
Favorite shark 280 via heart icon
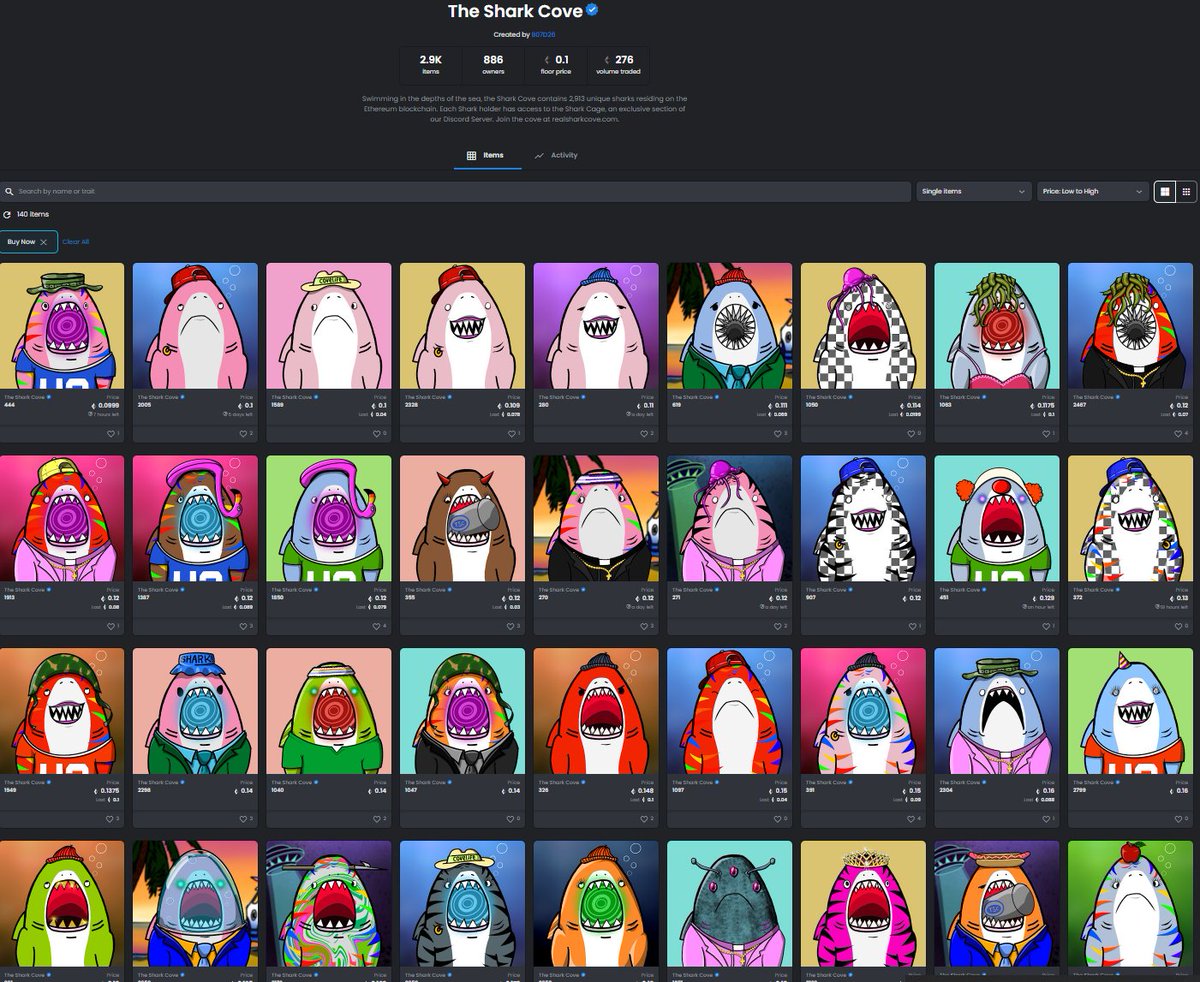[642, 433]
